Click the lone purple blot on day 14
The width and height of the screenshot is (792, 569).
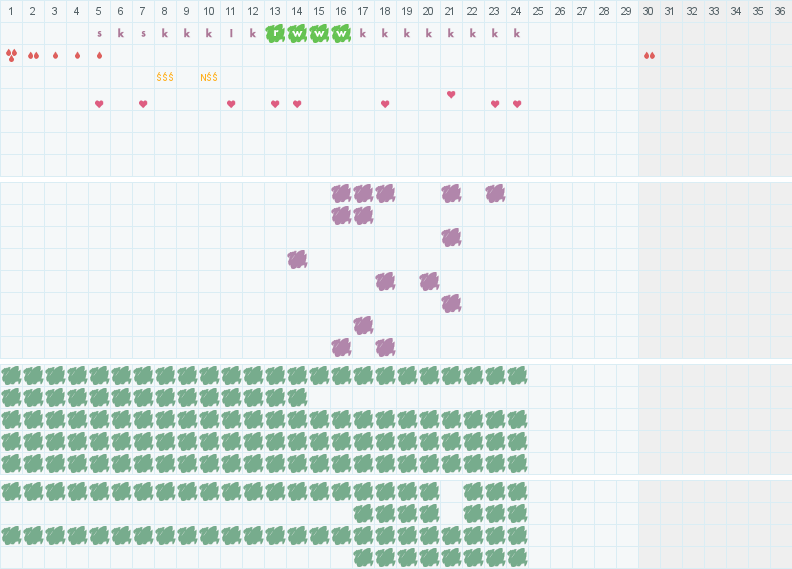click(298, 260)
